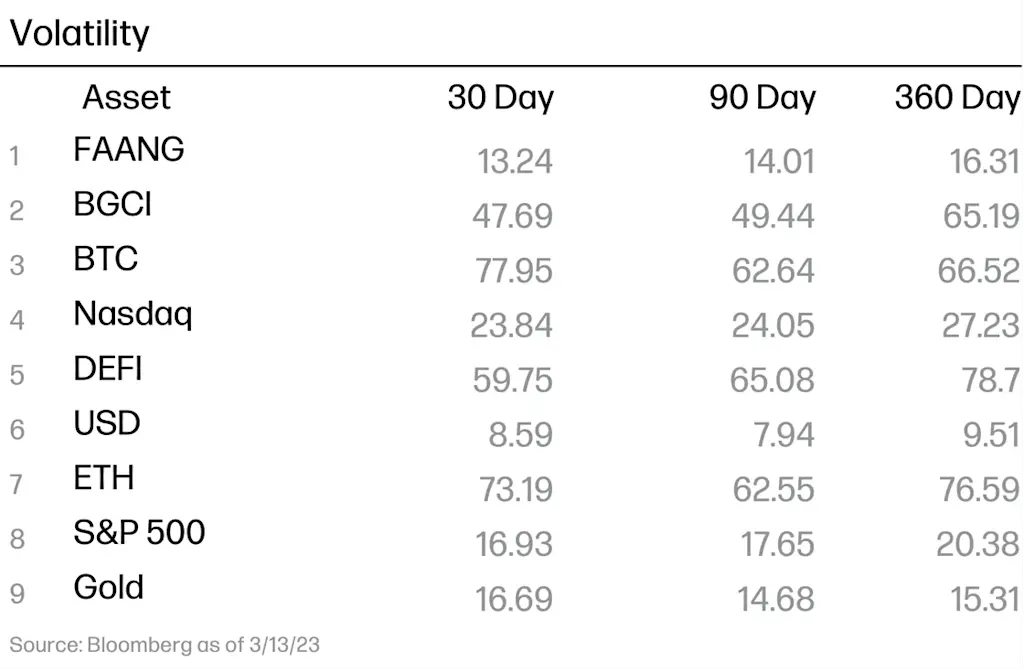Select the FAANG asset row label
Screen dimensions: 1024x672
tap(129, 150)
